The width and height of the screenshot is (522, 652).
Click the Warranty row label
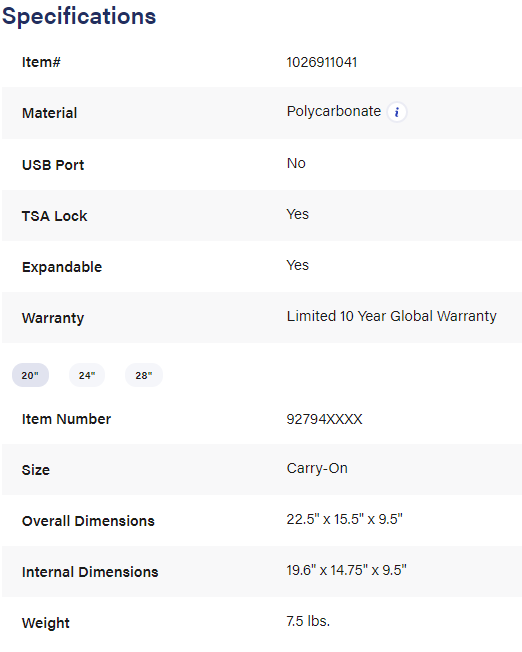pyautogui.click(x=53, y=318)
